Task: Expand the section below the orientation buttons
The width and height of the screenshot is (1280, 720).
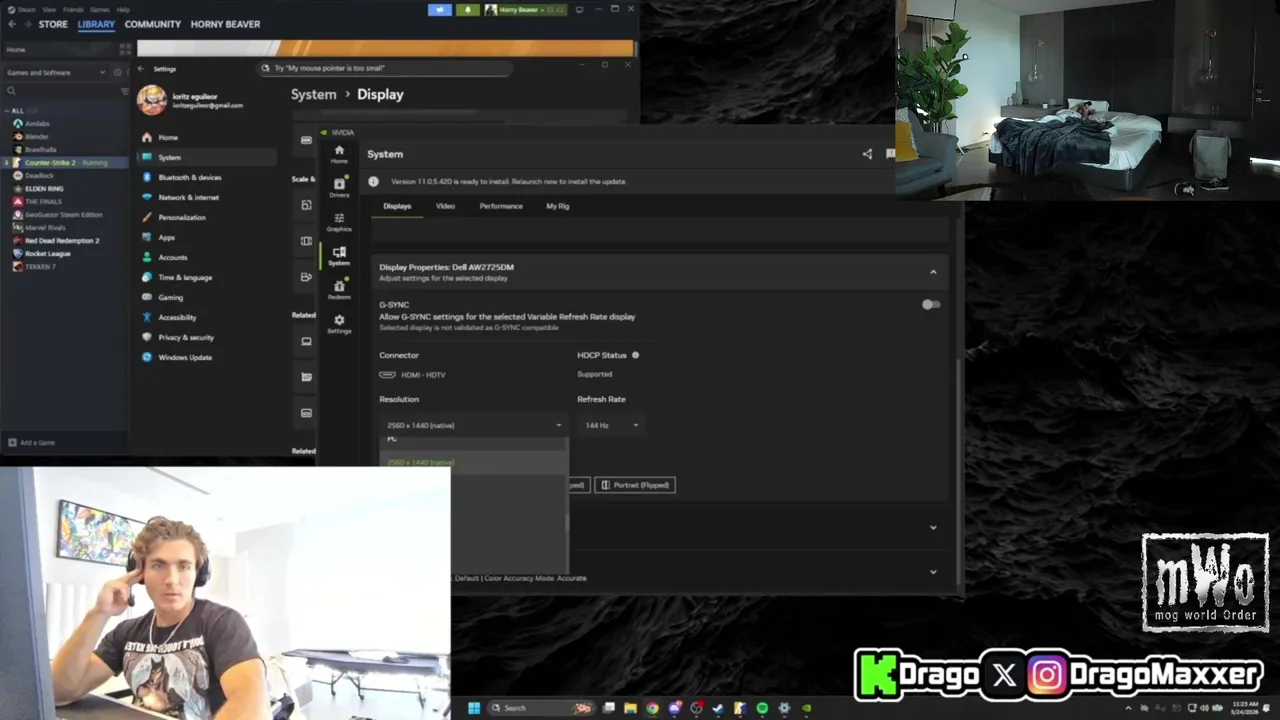Action: (933, 528)
